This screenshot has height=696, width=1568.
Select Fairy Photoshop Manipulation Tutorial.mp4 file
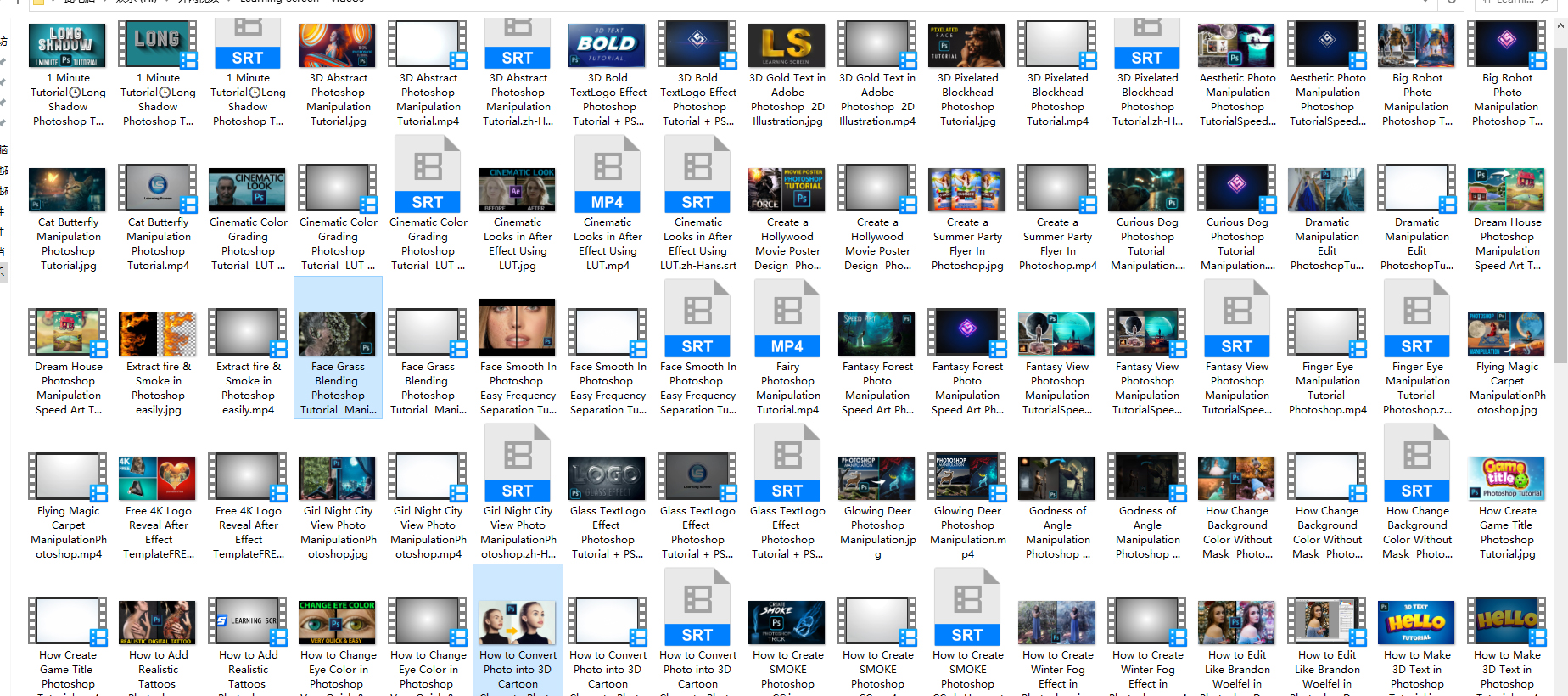(x=787, y=319)
